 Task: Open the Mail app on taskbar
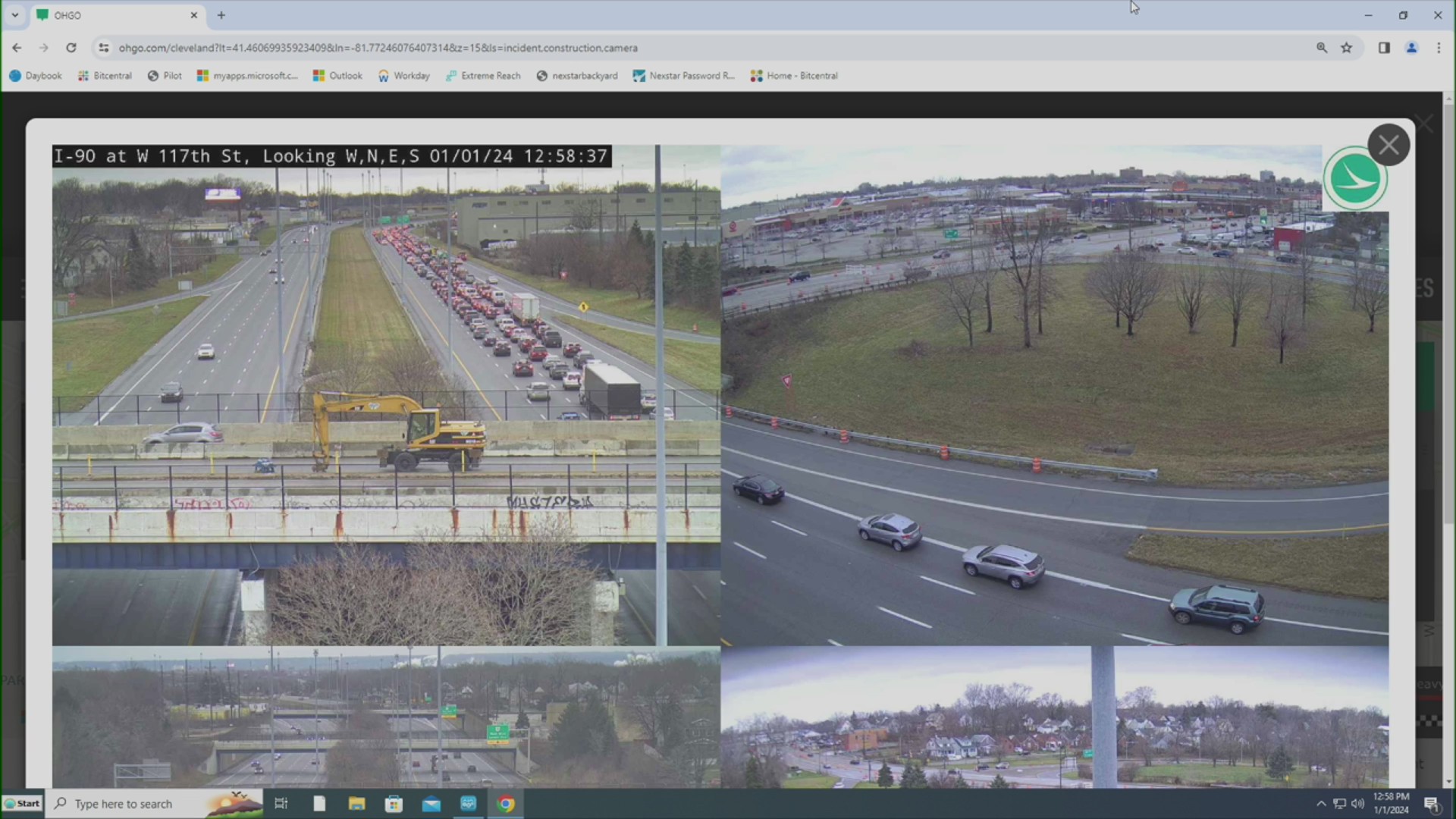431,804
